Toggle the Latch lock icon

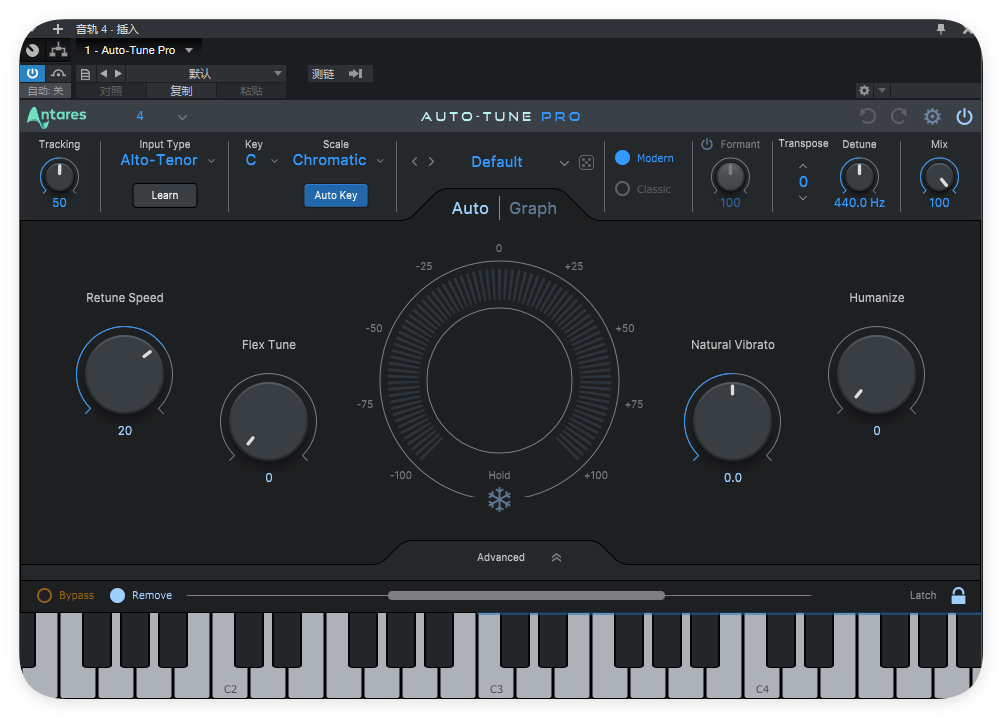click(958, 595)
